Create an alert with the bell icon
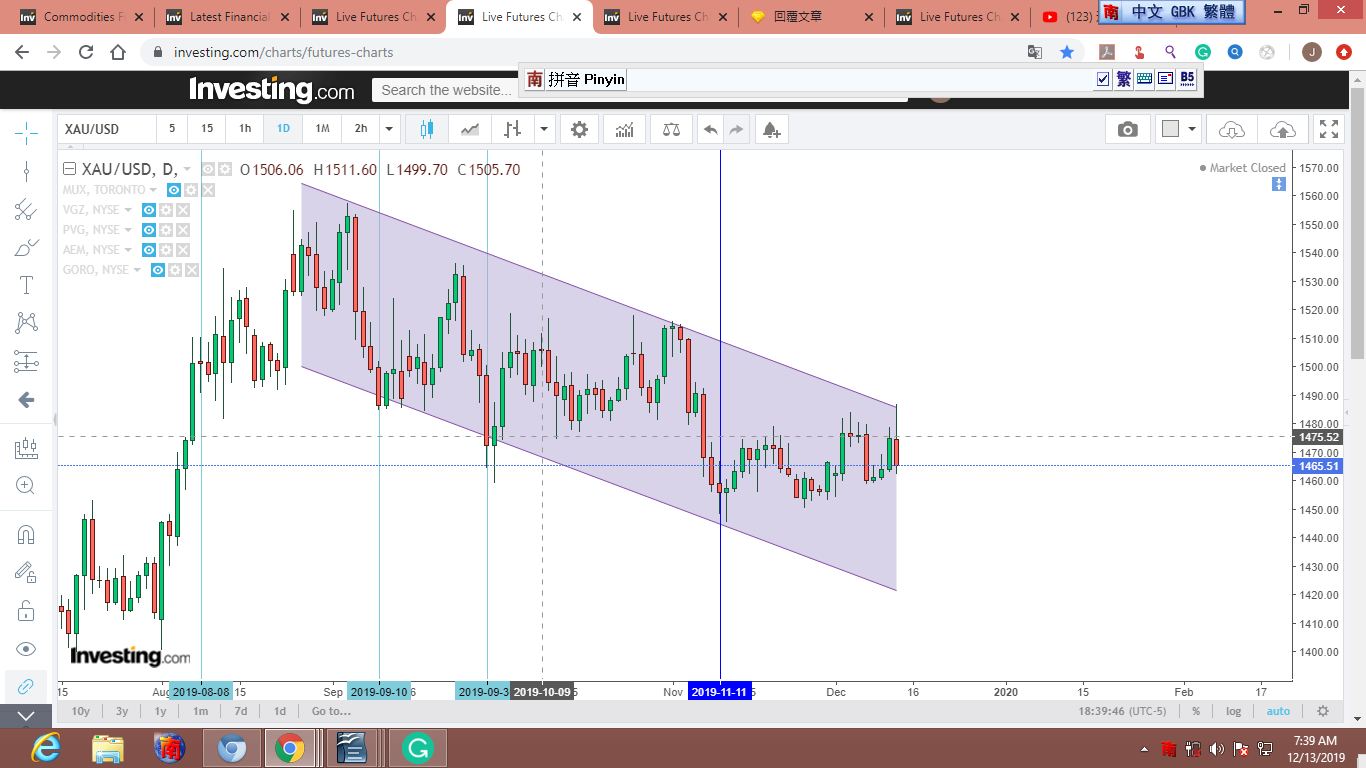 [x=770, y=129]
